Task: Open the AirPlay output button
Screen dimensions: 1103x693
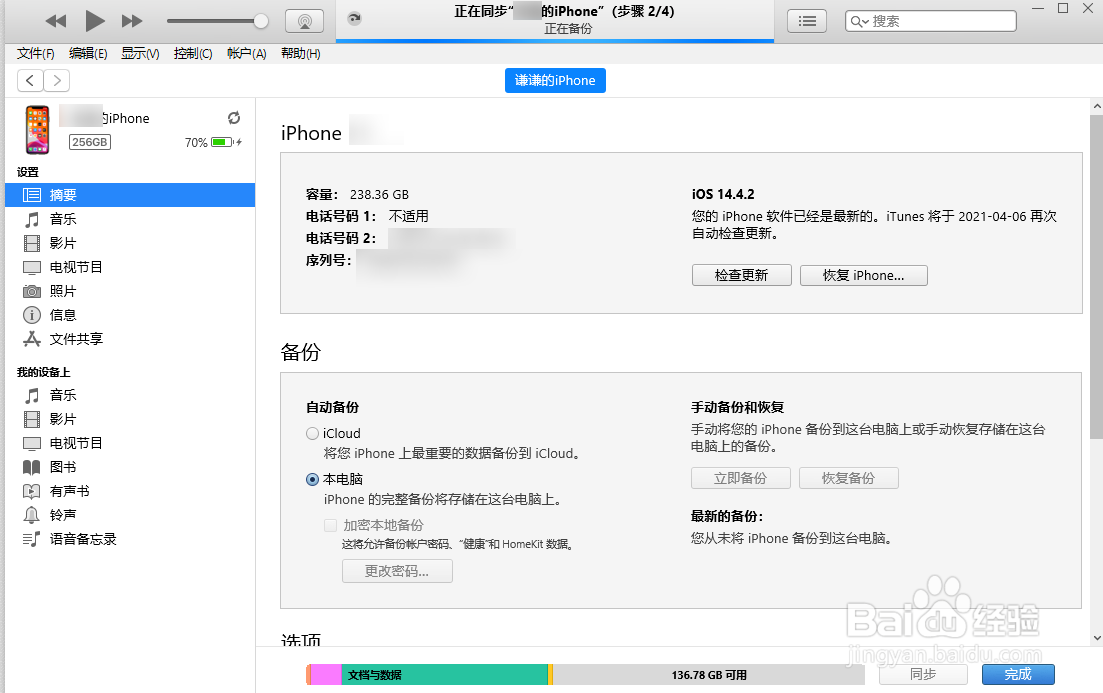Action: 305,21
